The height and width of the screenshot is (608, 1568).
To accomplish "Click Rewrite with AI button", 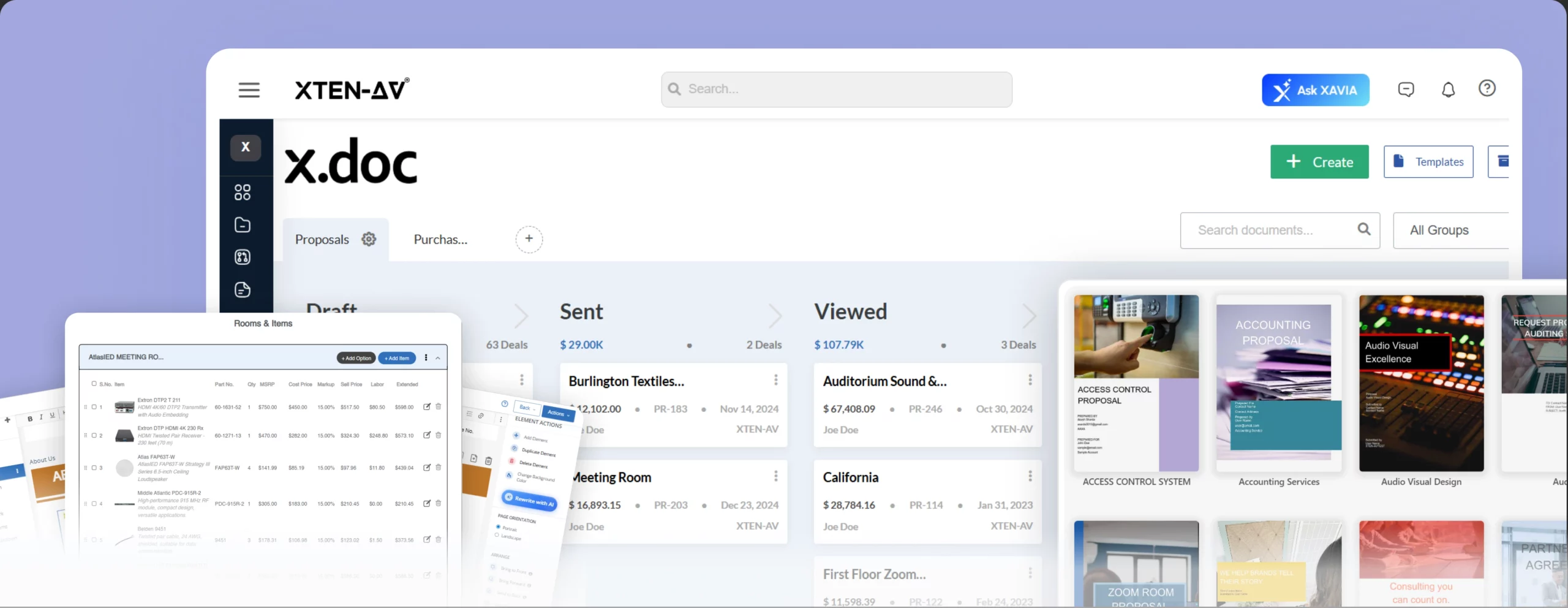I will (x=529, y=500).
